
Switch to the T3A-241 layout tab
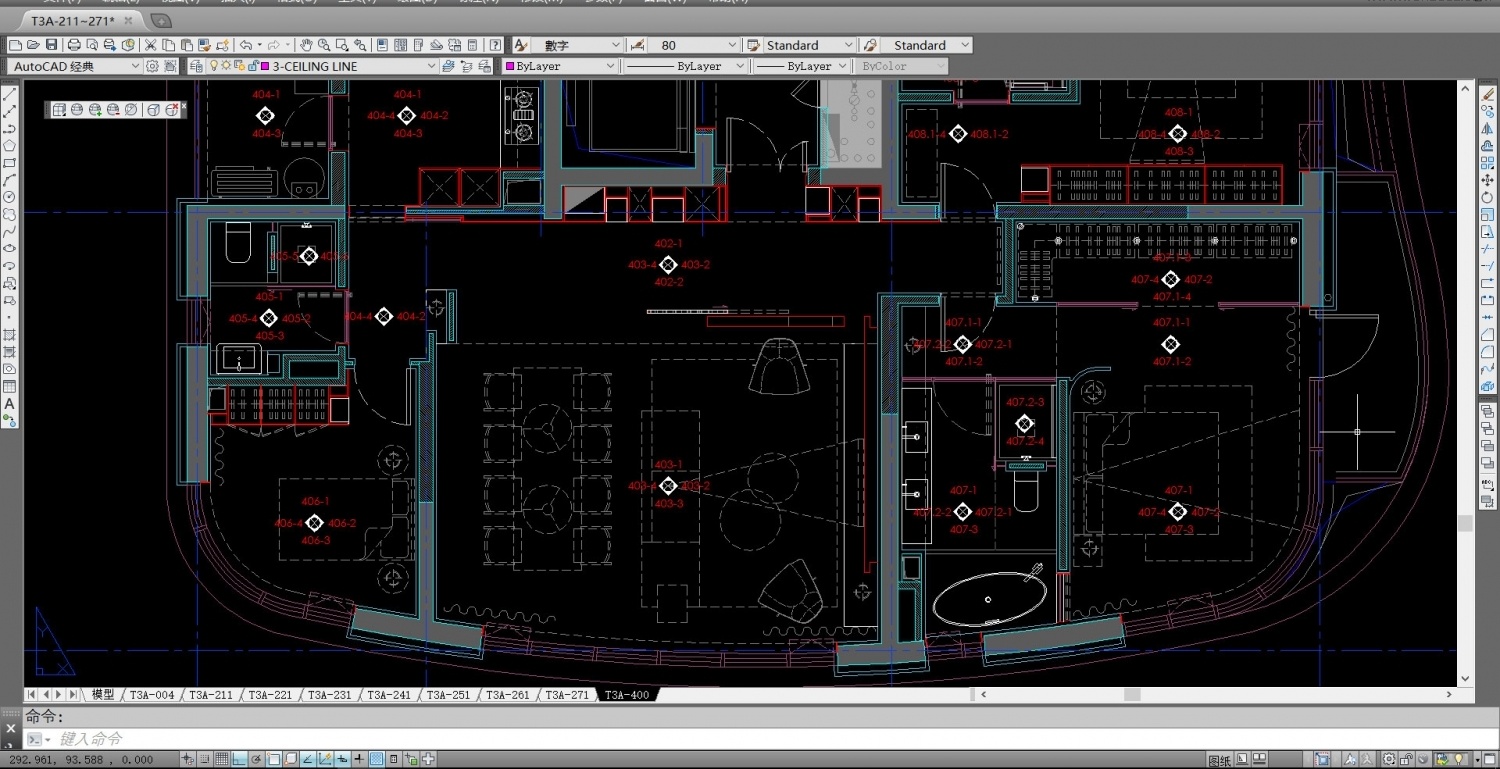(388, 694)
